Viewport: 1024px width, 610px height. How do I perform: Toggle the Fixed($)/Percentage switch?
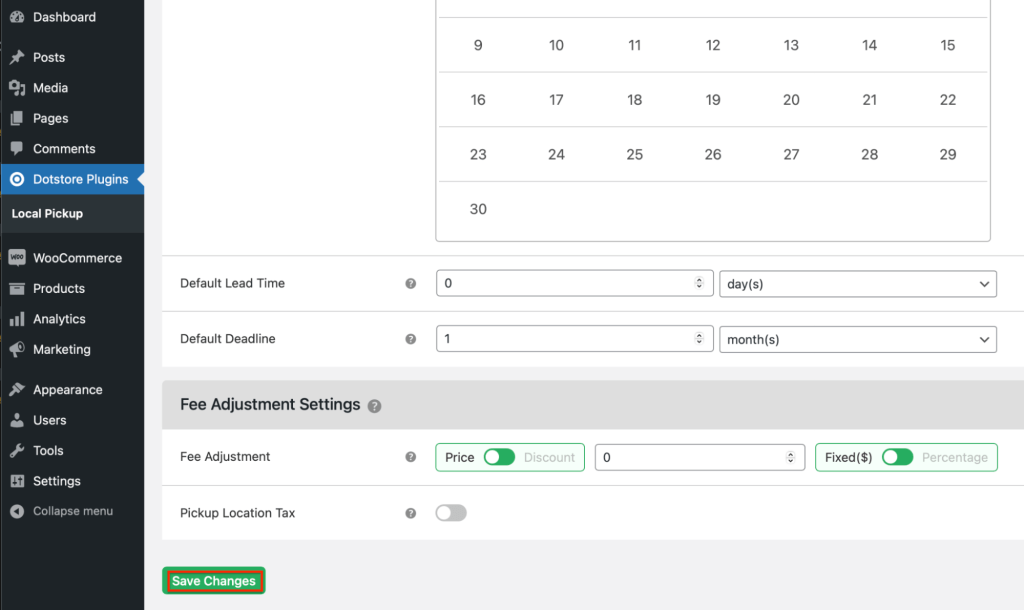click(x=897, y=457)
